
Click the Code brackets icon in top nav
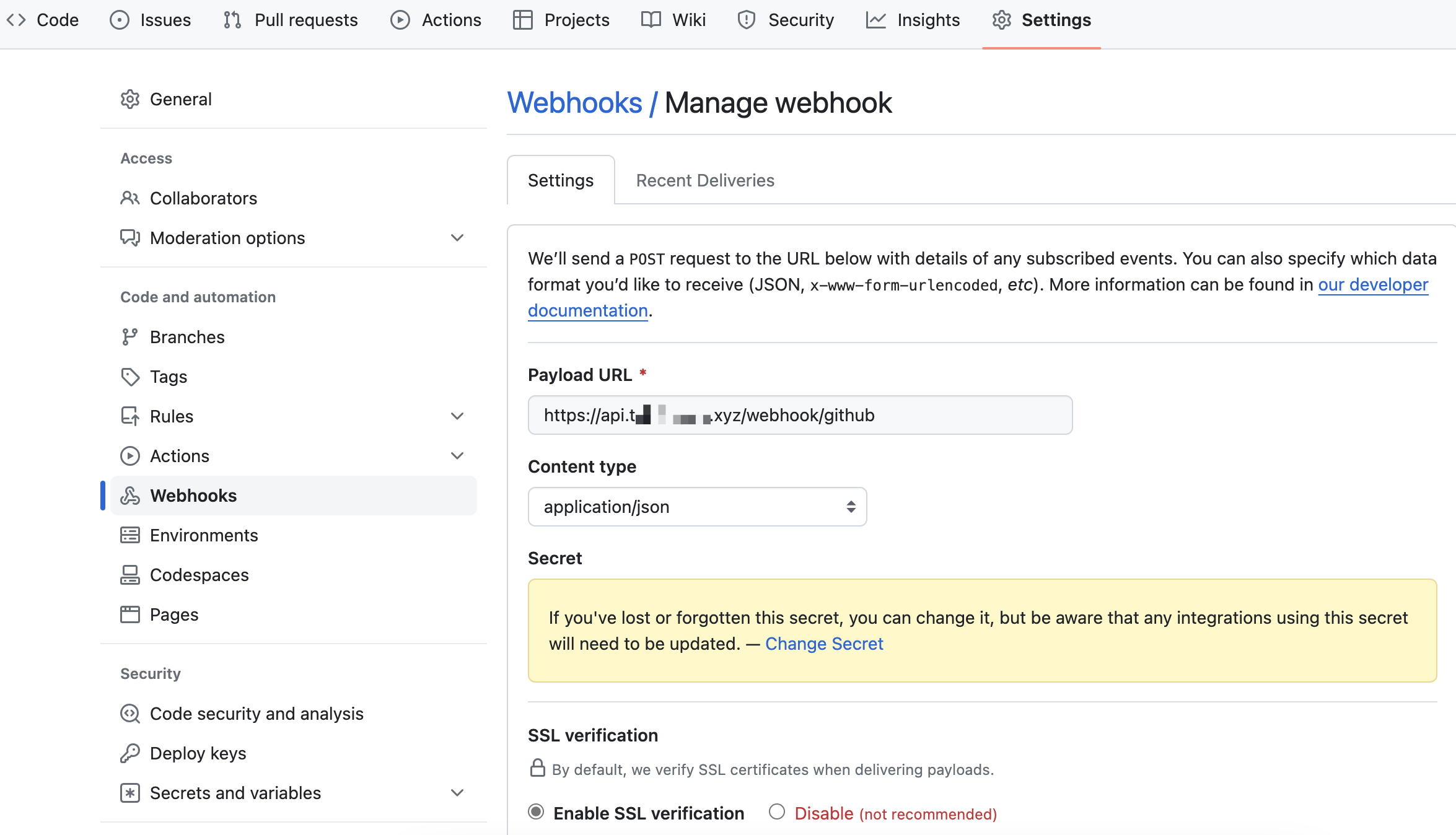pyautogui.click(x=16, y=20)
